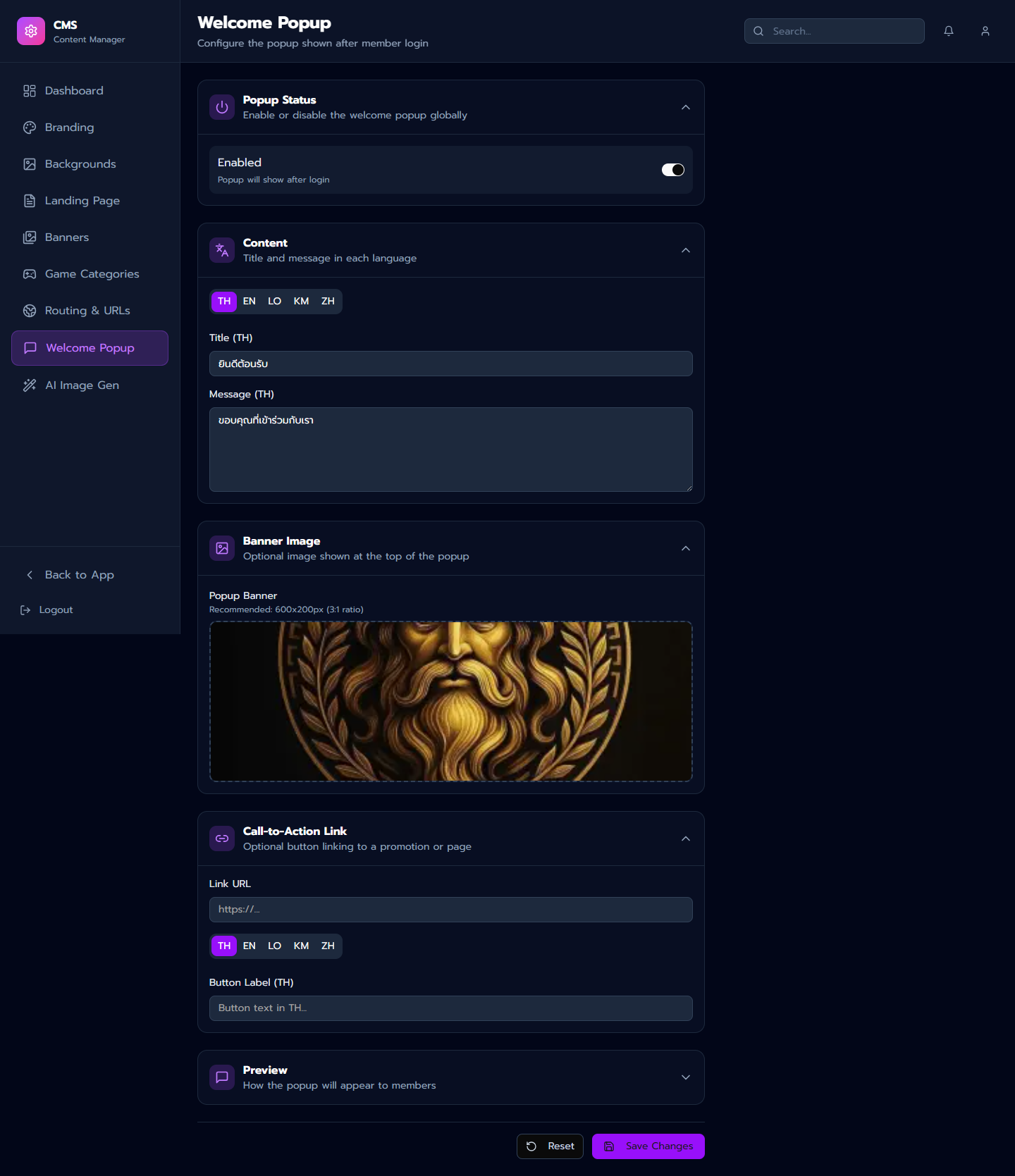Open notifications bell icon
This screenshot has height=1176, width=1015.
tap(949, 31)
